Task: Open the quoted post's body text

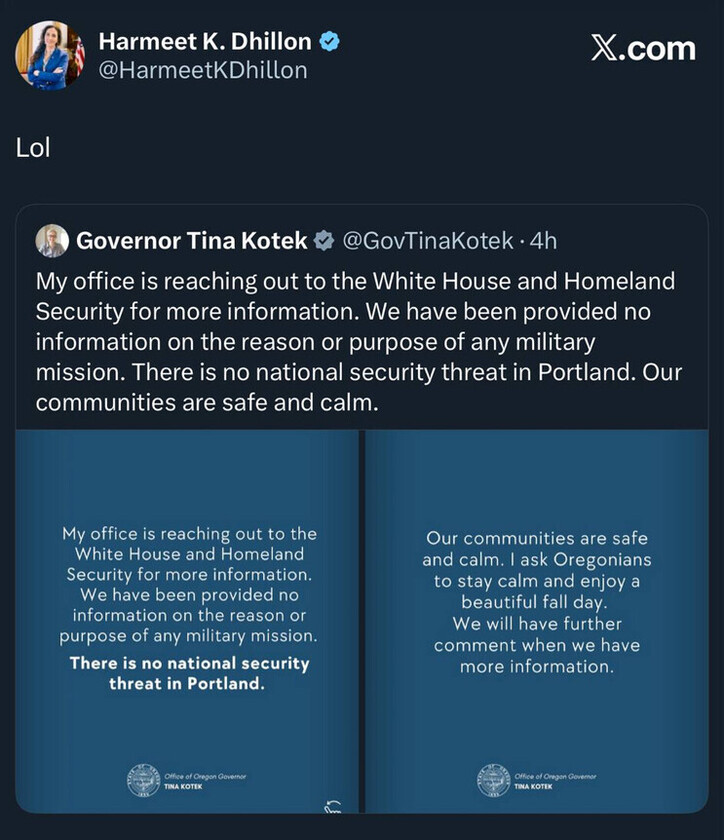Action: pos(355,340)
